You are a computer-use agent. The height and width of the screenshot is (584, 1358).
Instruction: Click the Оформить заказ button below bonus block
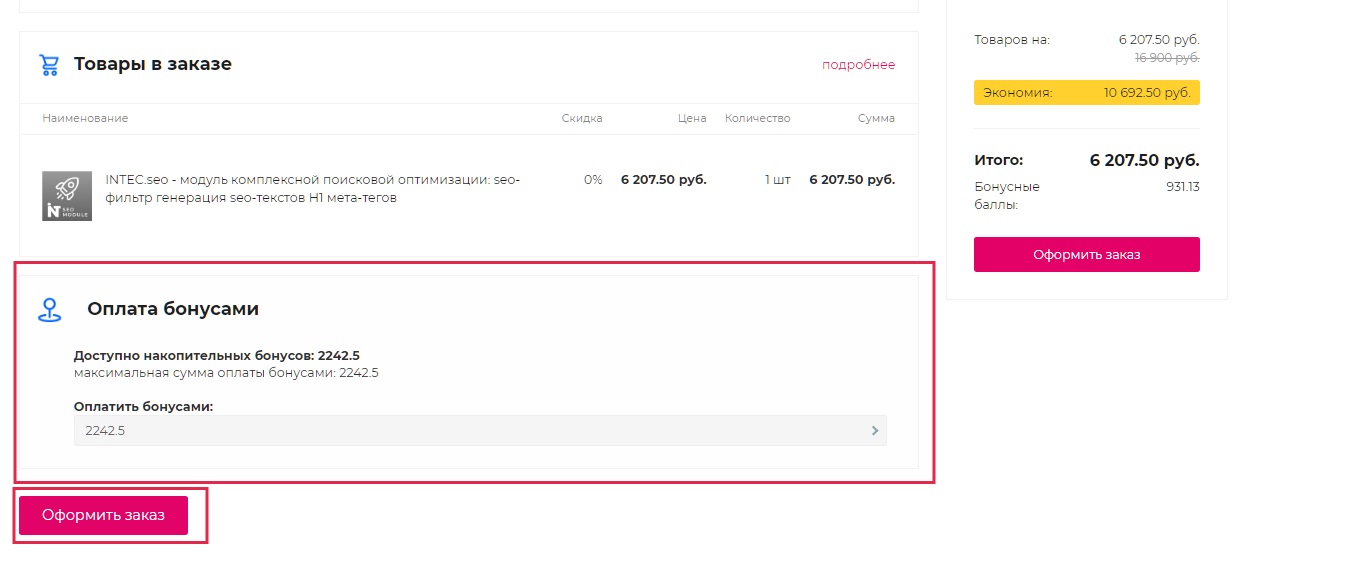coord(103,515)
